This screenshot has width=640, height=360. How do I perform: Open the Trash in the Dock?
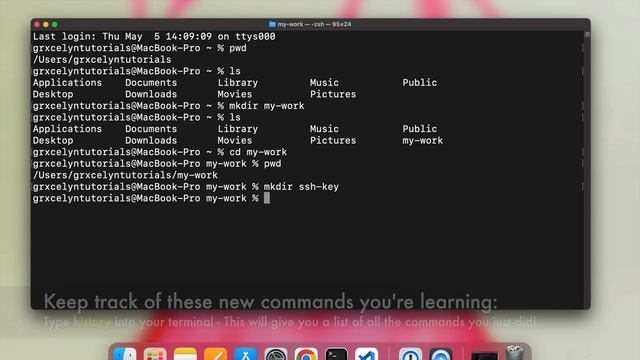[x=515, y=353]
